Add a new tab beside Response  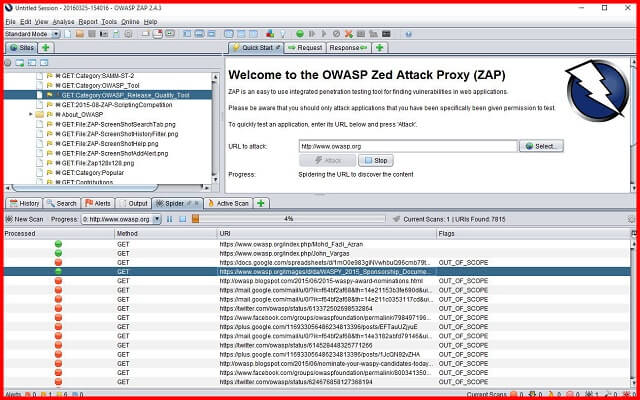click(380, 48)
